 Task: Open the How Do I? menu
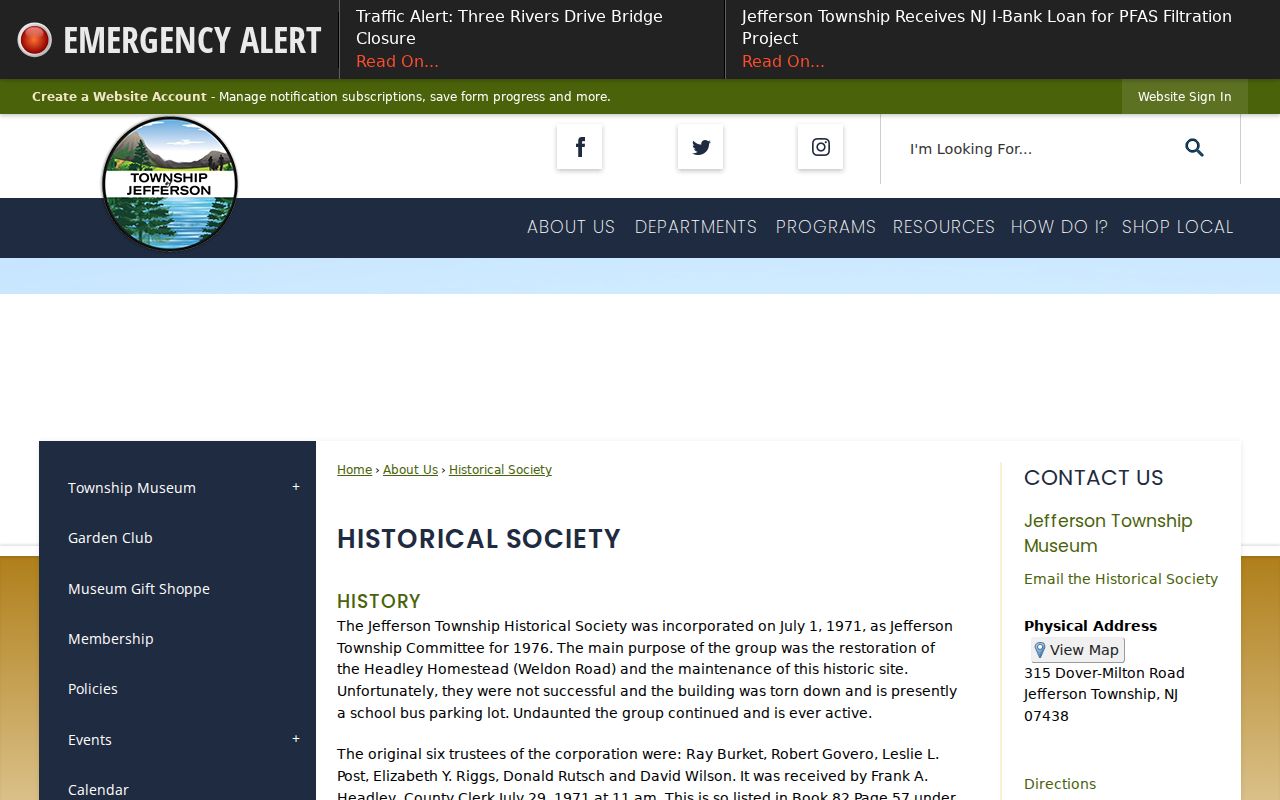click(1059, 227)
